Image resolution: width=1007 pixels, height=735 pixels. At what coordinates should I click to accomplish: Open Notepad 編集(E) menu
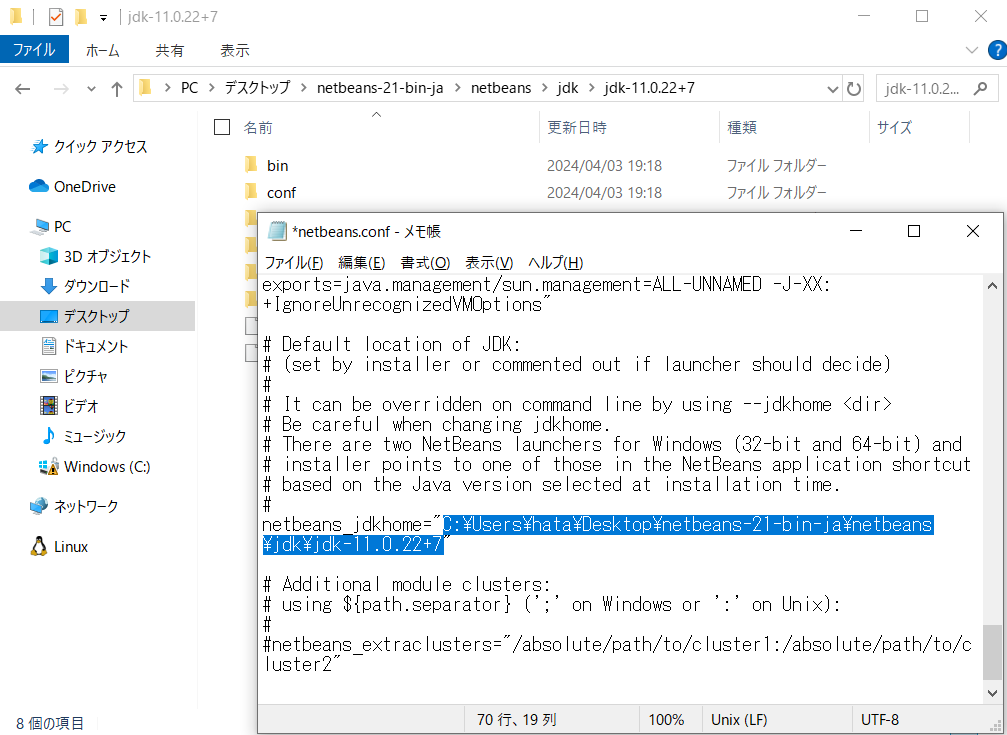point(362,262)
